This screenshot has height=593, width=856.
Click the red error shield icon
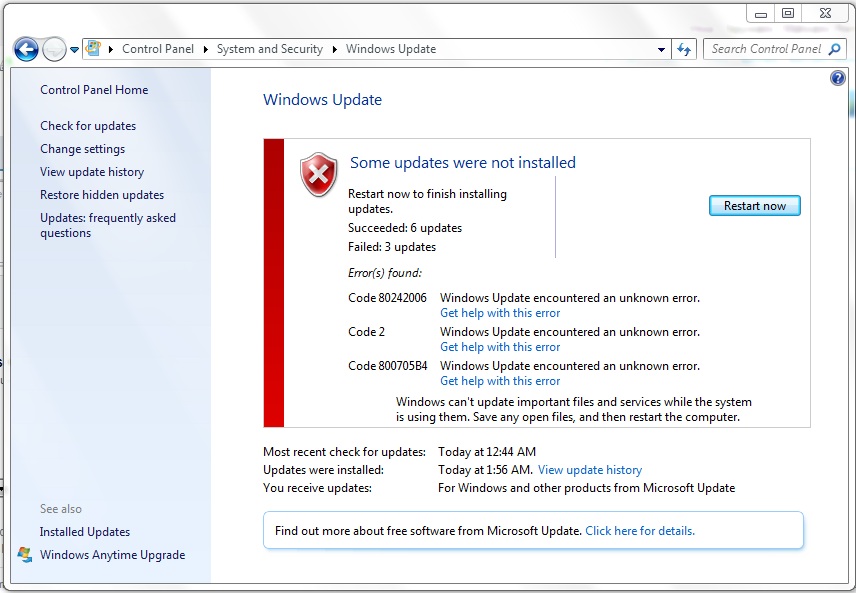point(319,174)
